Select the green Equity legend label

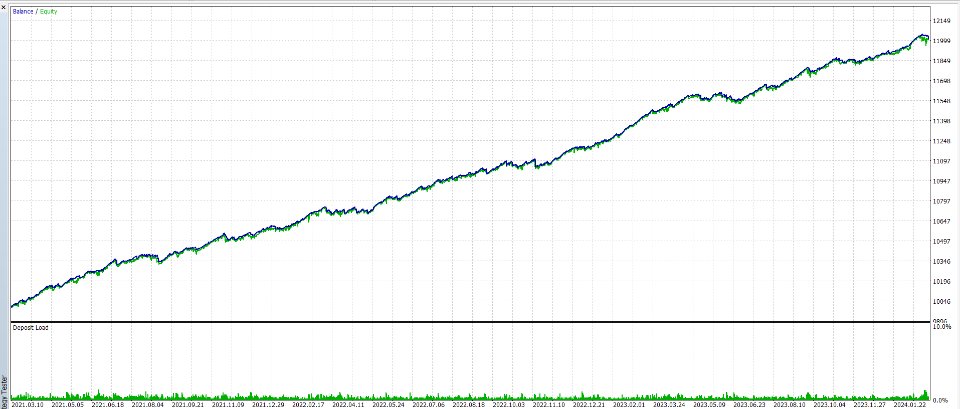pyautogui.click(x=48, y=12)
